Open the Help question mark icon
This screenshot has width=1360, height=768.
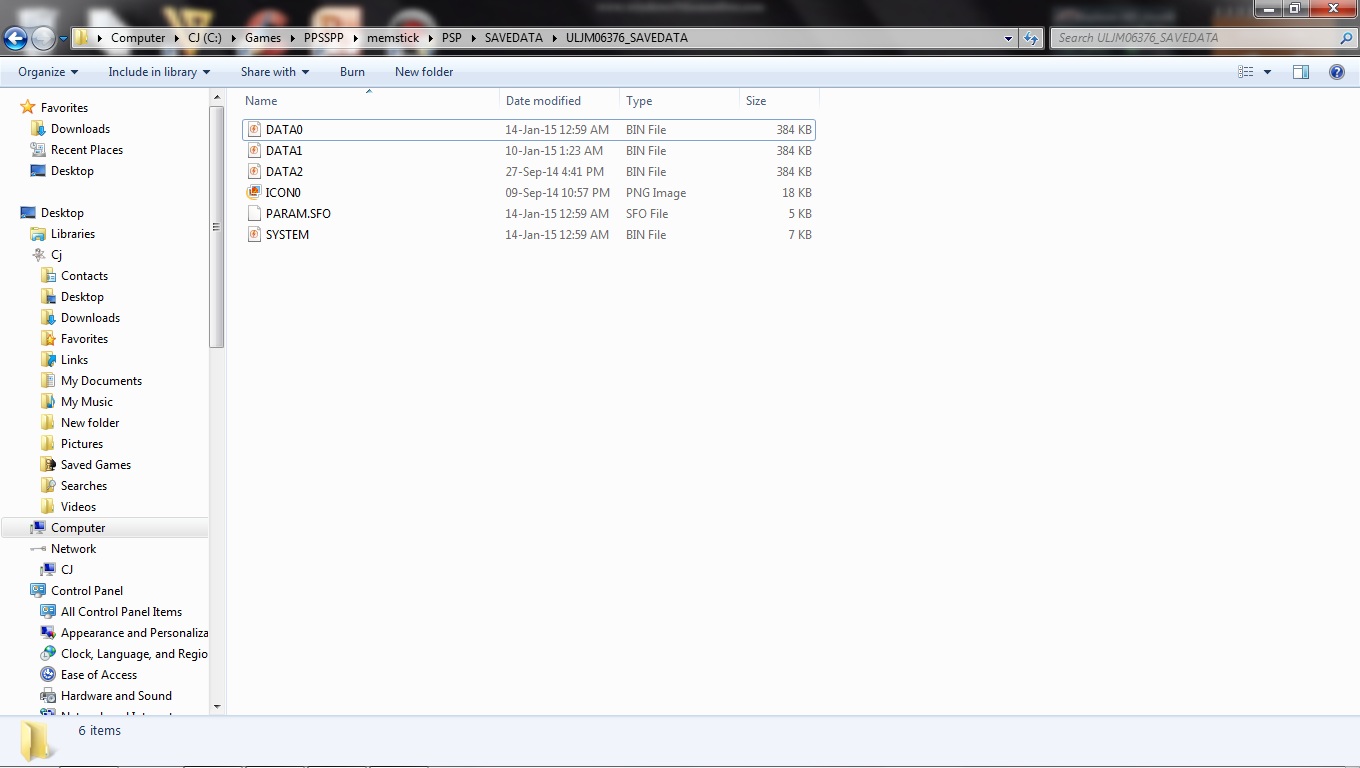tap(1336, 72)
